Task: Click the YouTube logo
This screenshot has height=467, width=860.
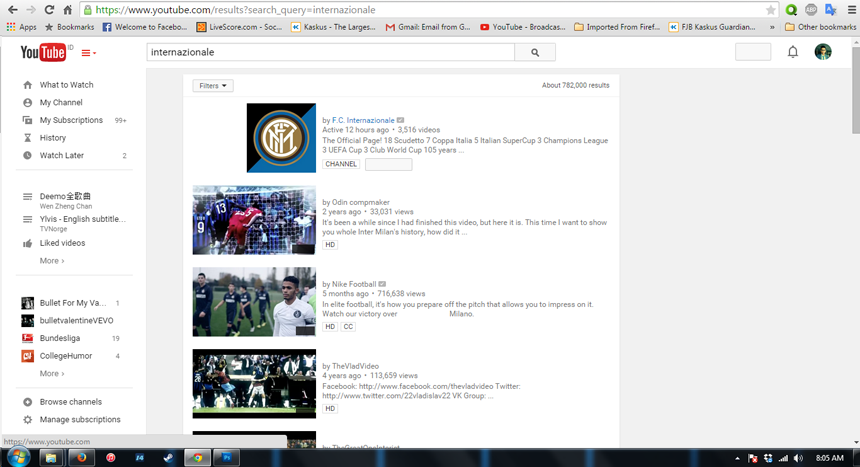Action: coord(43,52)
